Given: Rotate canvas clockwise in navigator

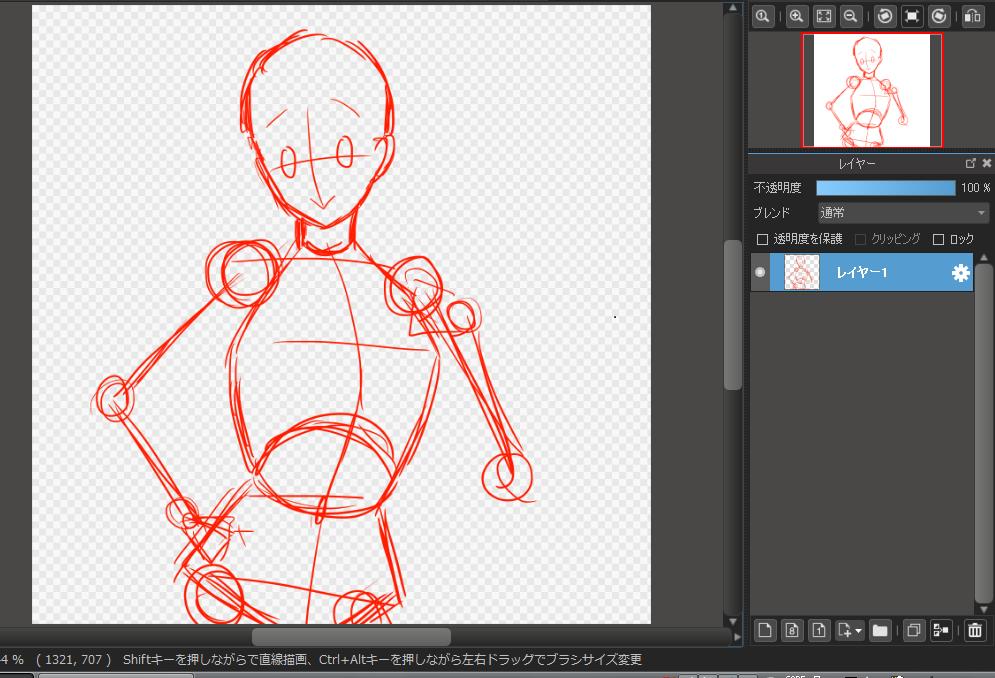Looking at the screenshot, I should [938, 16].
